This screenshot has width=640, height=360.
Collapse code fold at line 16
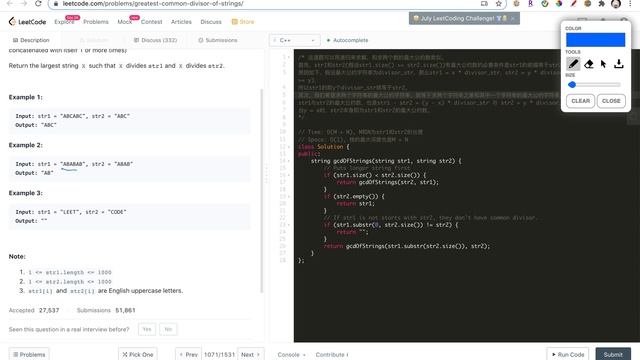pos(289,175)
